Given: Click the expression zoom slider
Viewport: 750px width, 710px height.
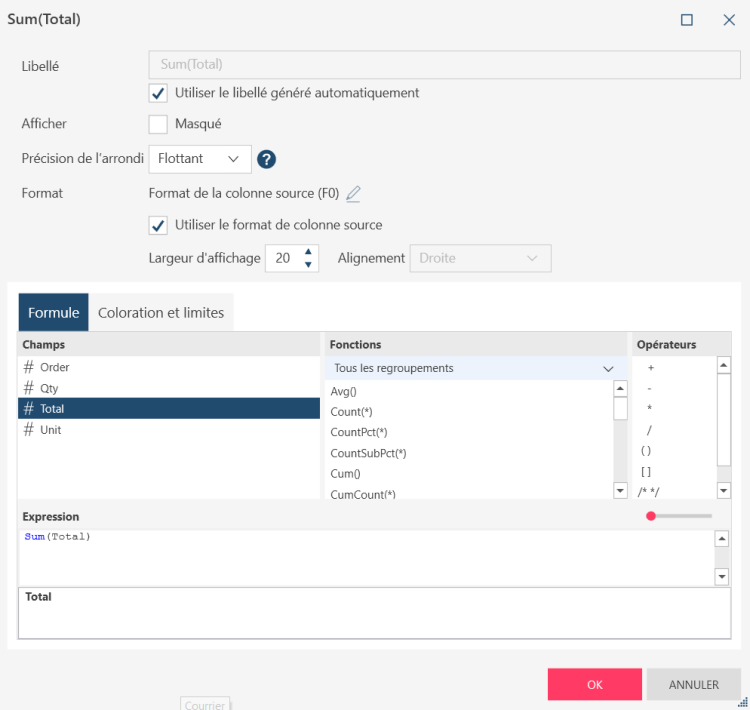Looking at the screenshot, I should (x=680, y=516).
